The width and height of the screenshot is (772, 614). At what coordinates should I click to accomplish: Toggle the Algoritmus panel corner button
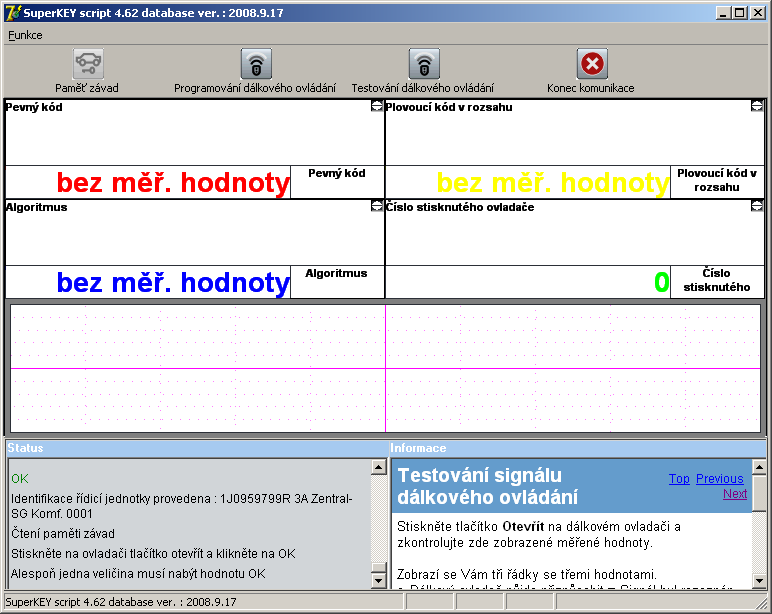pyautogui.click(x=377, y=206)
